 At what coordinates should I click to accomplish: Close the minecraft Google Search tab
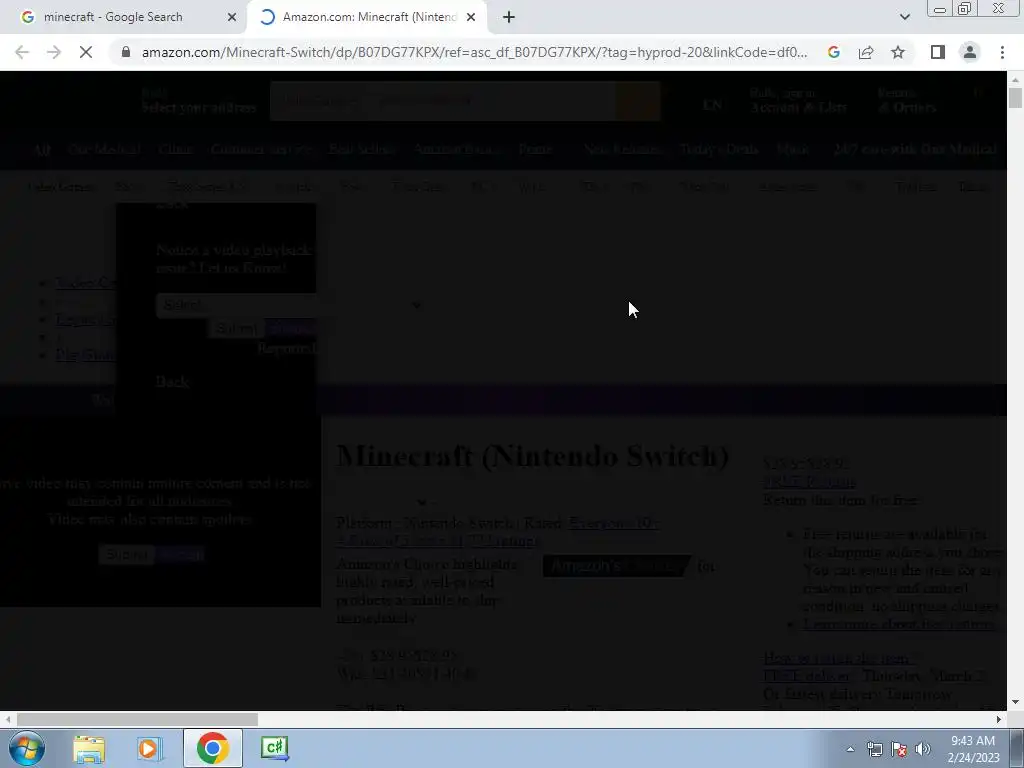(231, 17)
